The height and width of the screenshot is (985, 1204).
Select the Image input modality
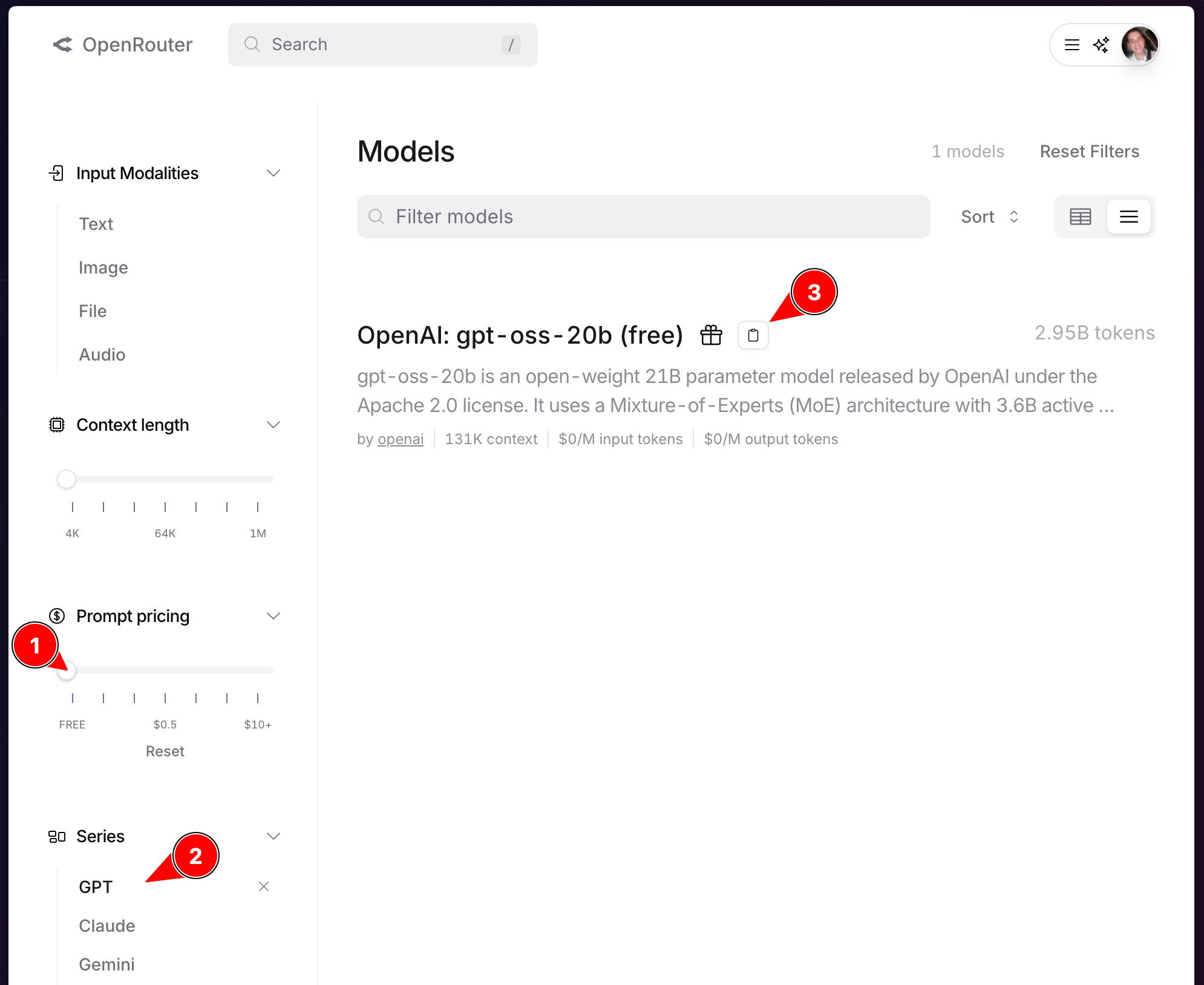(x=103, y=267)
